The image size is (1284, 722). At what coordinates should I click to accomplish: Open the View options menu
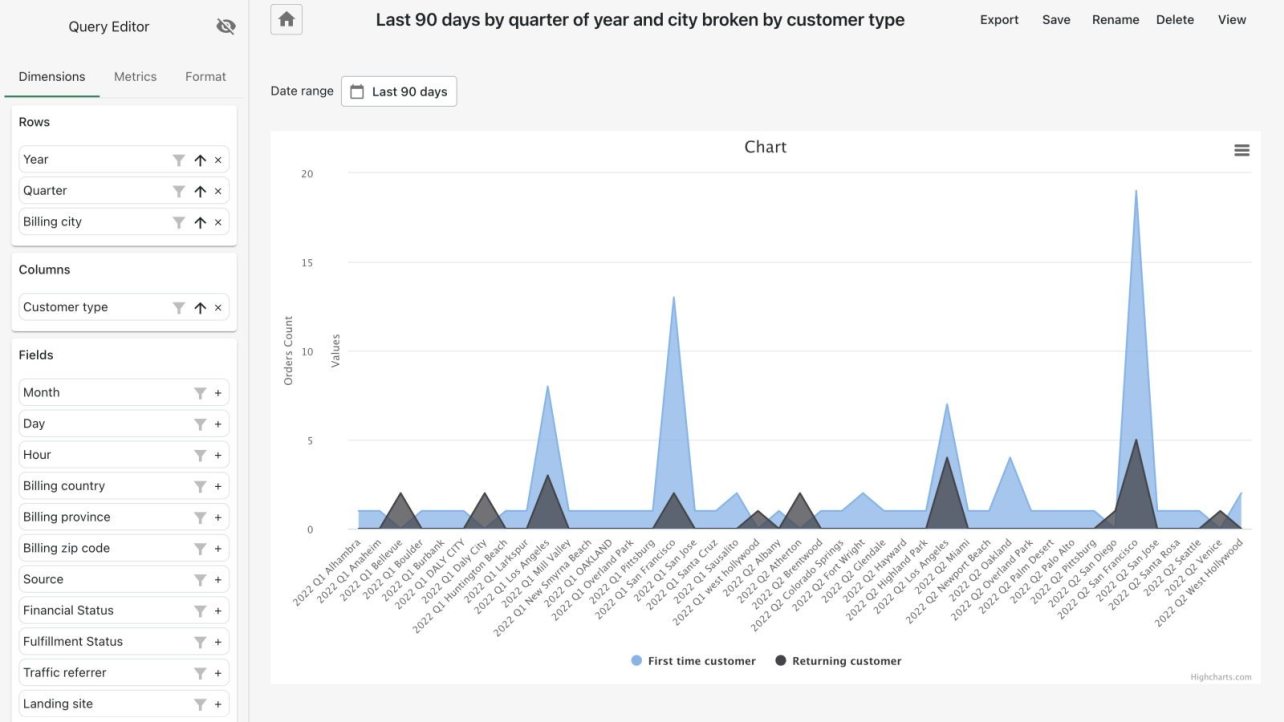pyautogui.click(x=1231, y=20)
